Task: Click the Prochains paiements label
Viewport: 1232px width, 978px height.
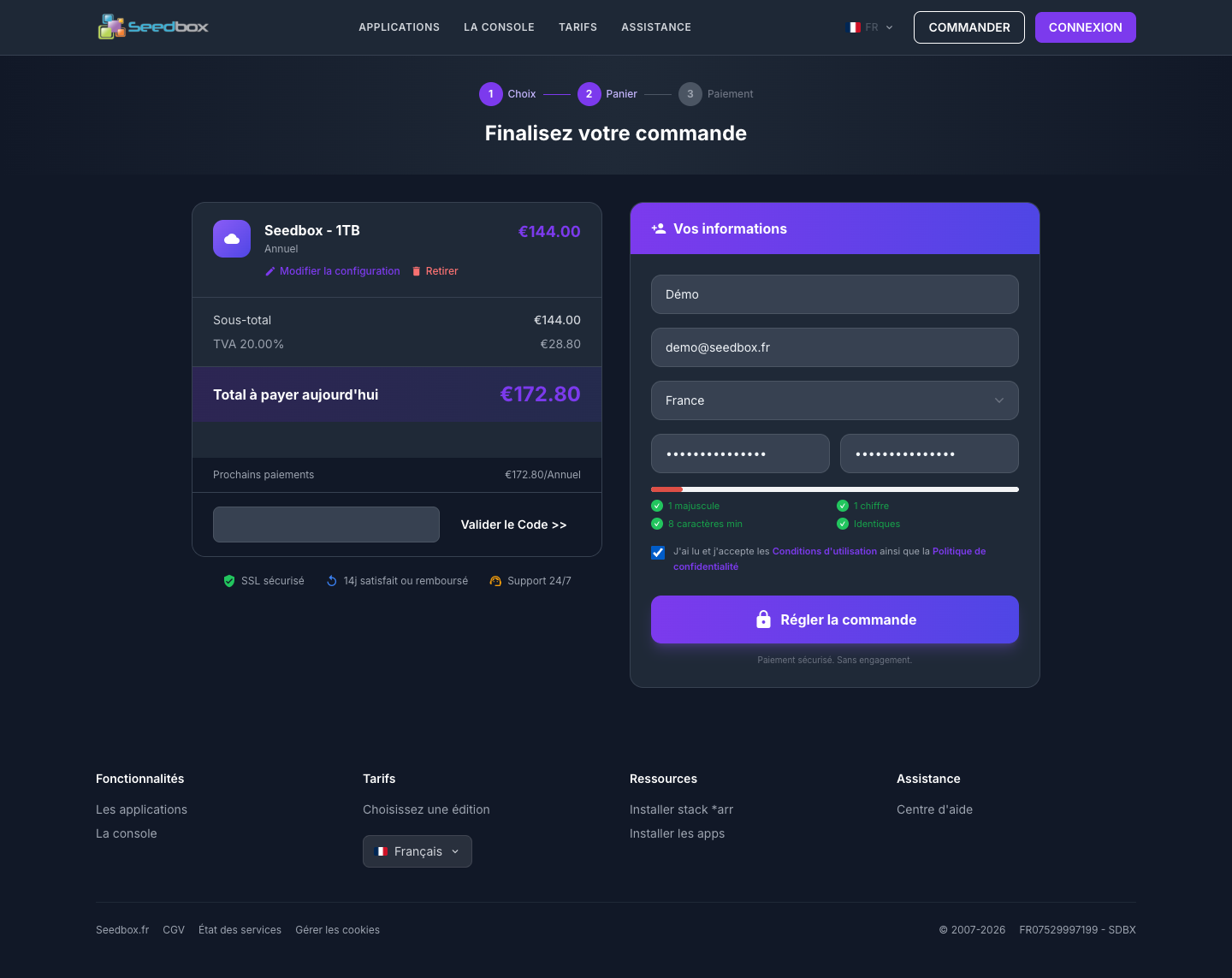Action: click(264, 475)
